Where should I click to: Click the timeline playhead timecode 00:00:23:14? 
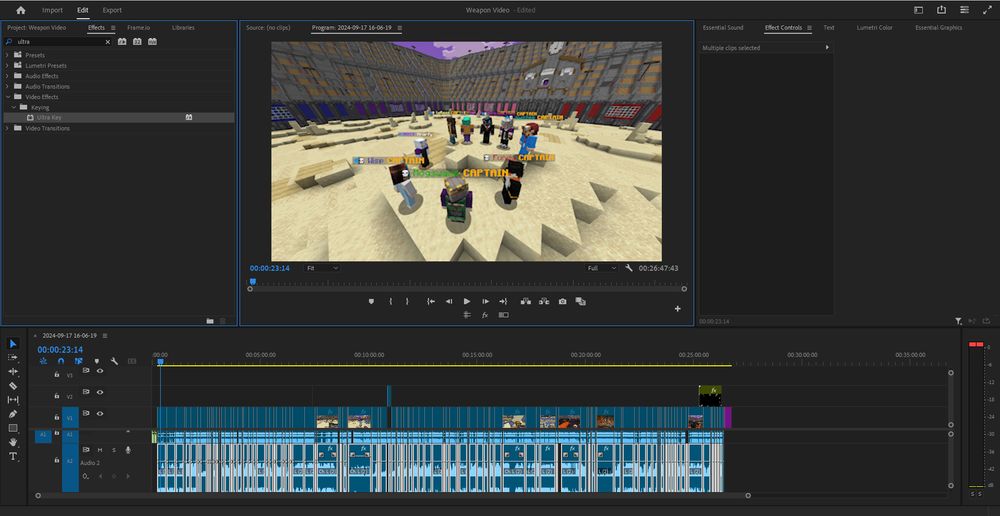pos(60,350)
